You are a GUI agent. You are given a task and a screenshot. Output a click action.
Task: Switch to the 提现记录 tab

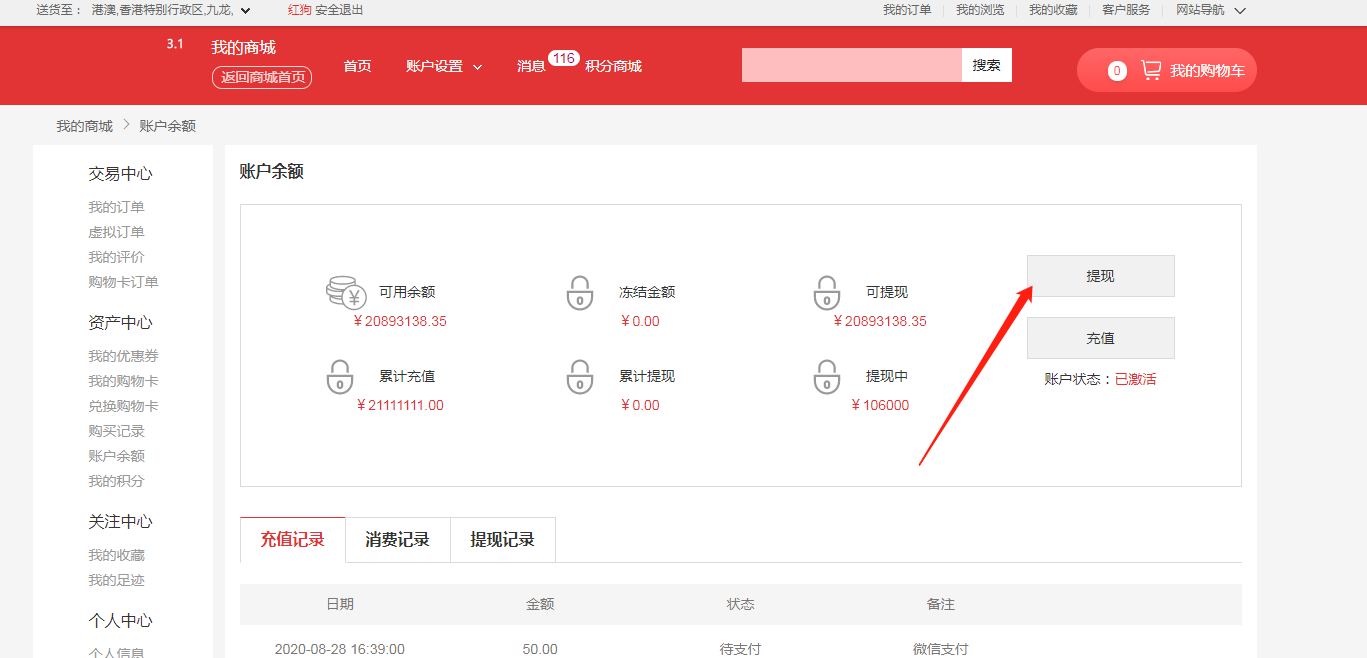[x=502, y=540]
